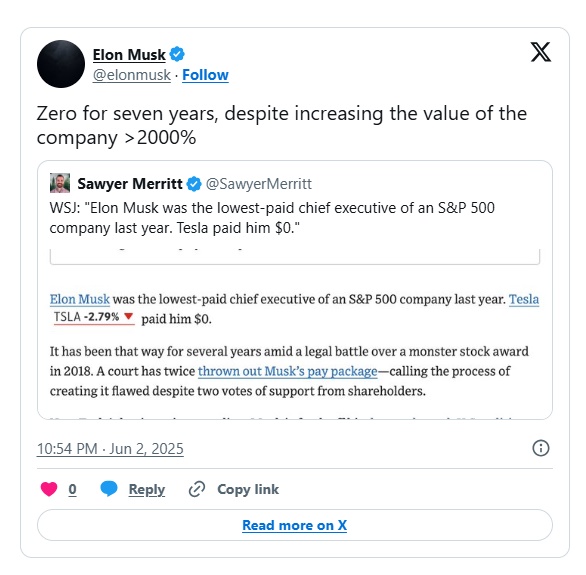Viewport: 586px width, 575px height.
Task: Open Sawyer Merritt's profile photo
Action: [60, 183]
